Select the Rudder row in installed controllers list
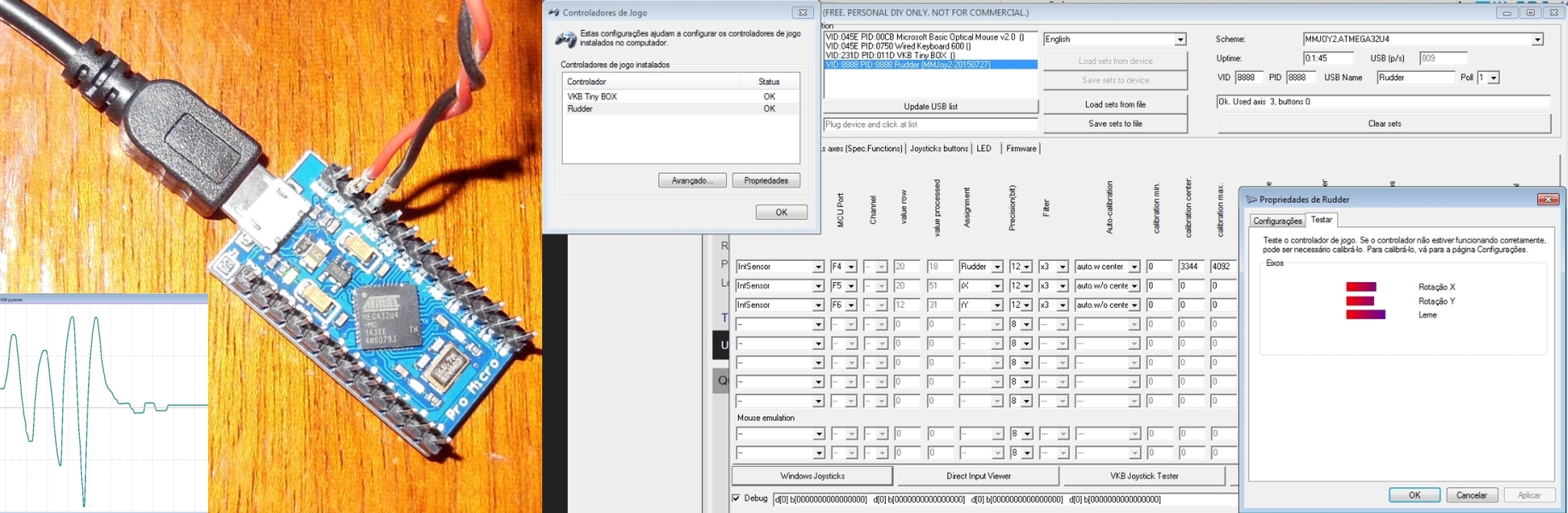 pos(681,108)
